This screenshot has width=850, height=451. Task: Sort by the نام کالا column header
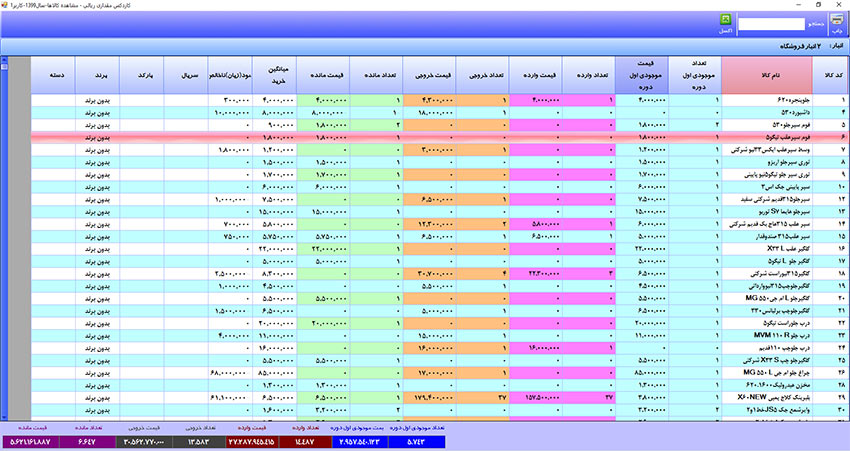coord(767,75)
